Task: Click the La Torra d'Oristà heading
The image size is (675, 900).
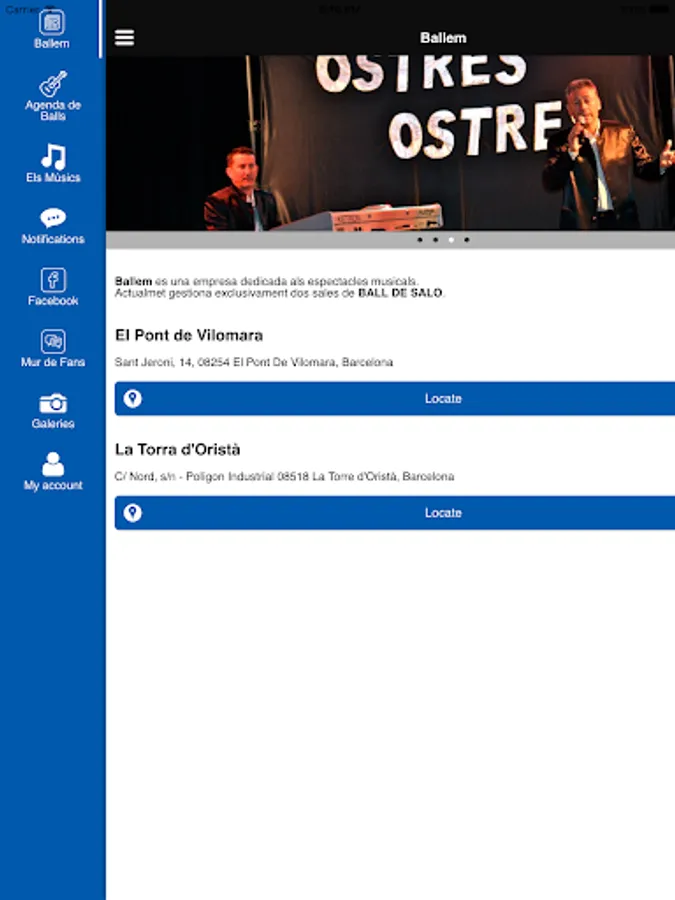Action: [177, 449]
